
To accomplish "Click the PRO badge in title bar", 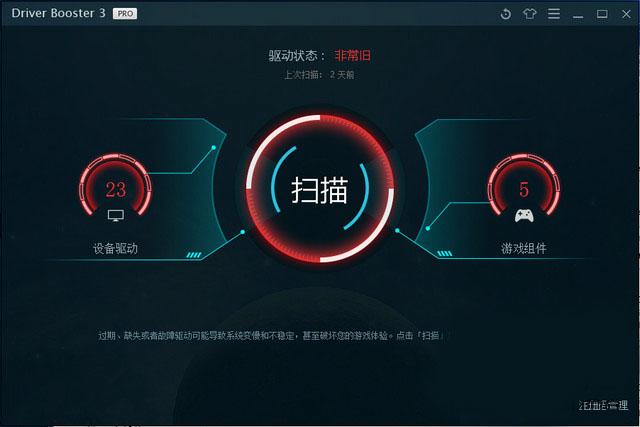I will coord(125,13).
